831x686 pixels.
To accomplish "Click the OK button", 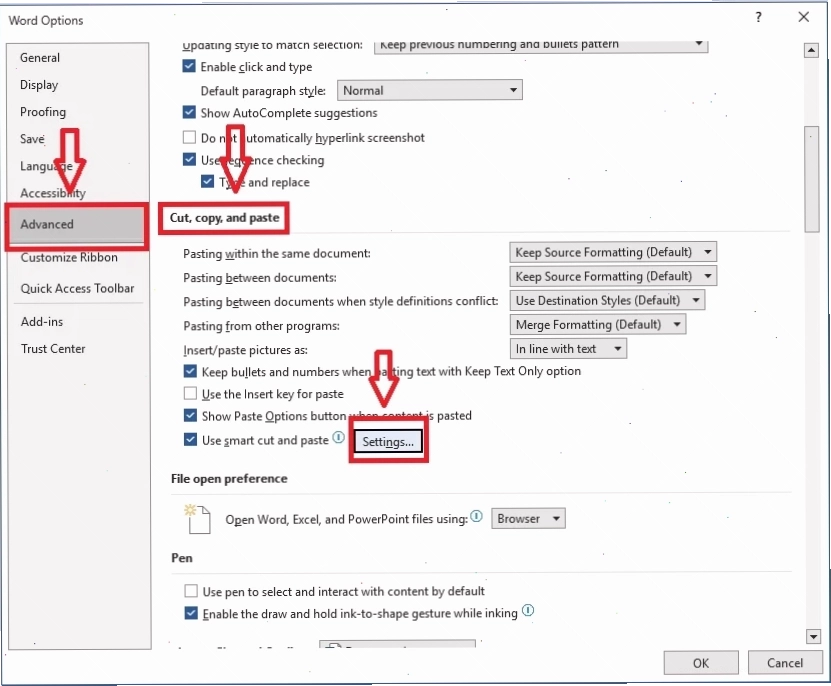I will [701, 663].
